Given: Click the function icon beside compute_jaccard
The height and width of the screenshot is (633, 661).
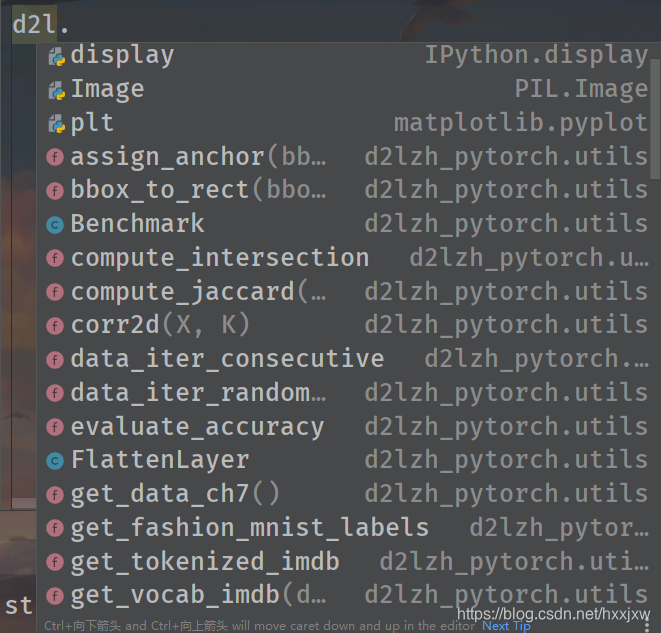Looking at the screenshot, I should (55, 292).
